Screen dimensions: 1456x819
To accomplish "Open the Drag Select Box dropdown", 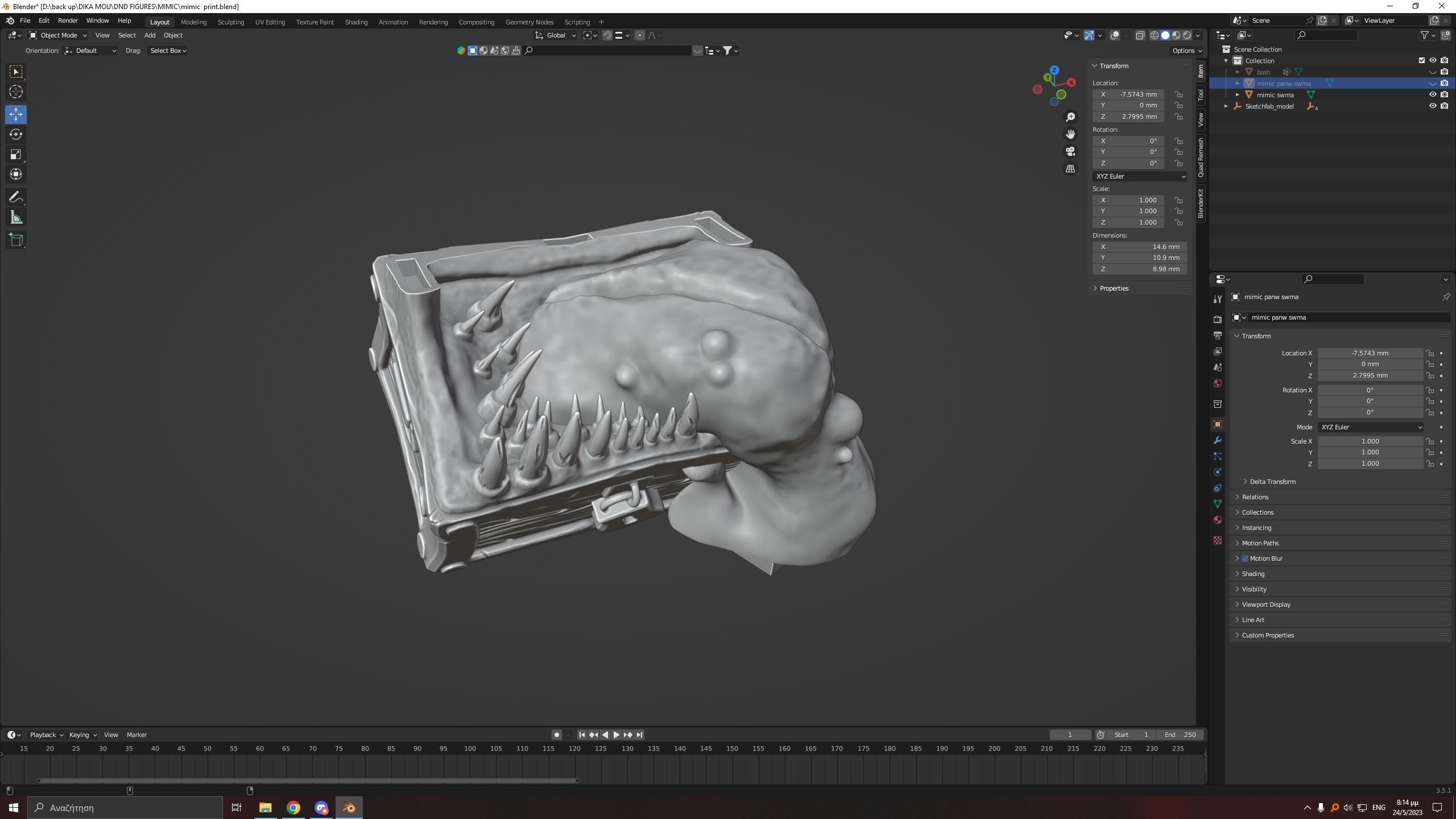I will click(168, 51).
